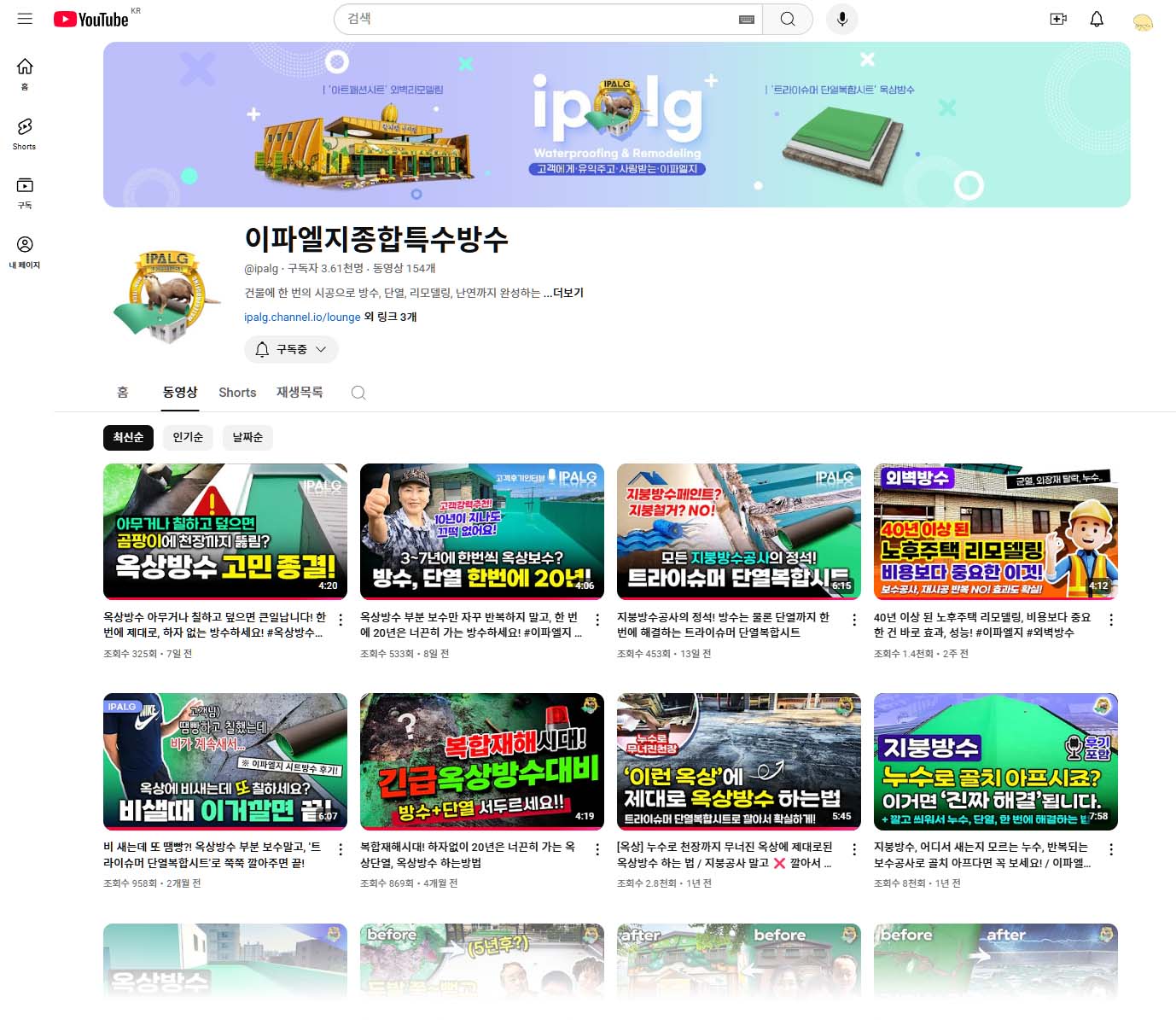Open My Page (내 페이지) in sidebar
This screenshot has height=1020, width=1176.
point(25,253)
